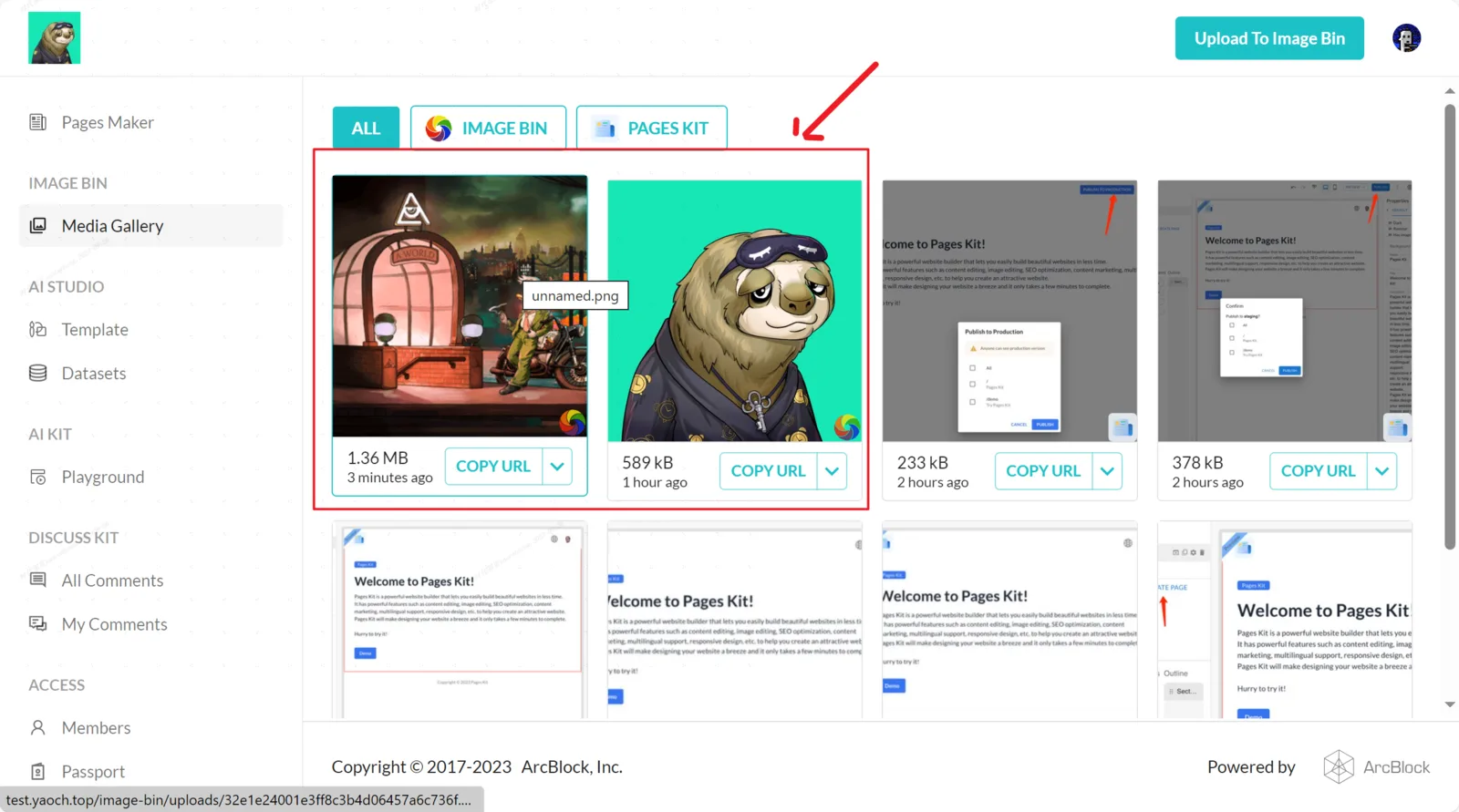Copy URL of the 1.36 MB image

point(493,466)
